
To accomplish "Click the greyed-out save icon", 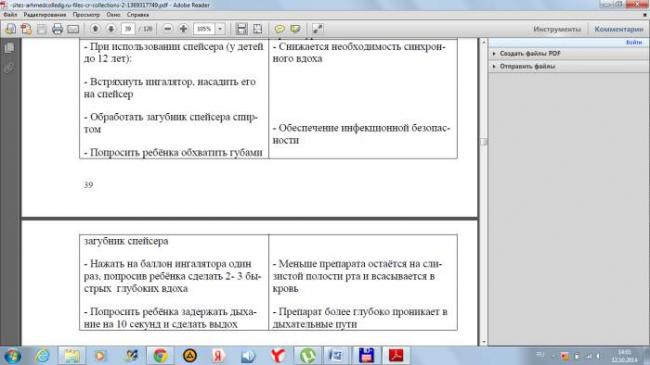I will click(42, 29).
